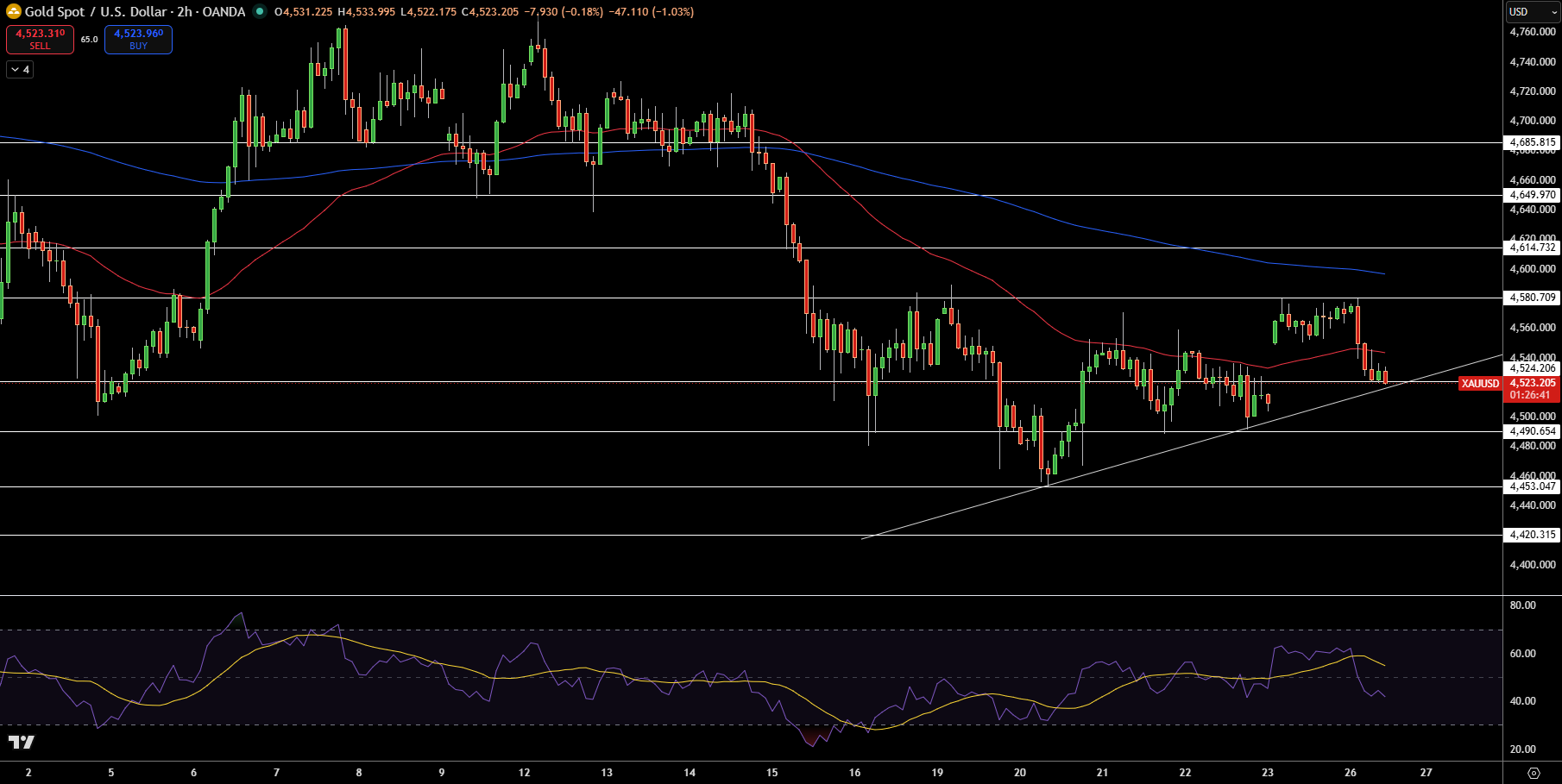Click the 01:26:41 bar countdown
The width and height of the screenshot is (1562, 784).
click(1532, 395)
